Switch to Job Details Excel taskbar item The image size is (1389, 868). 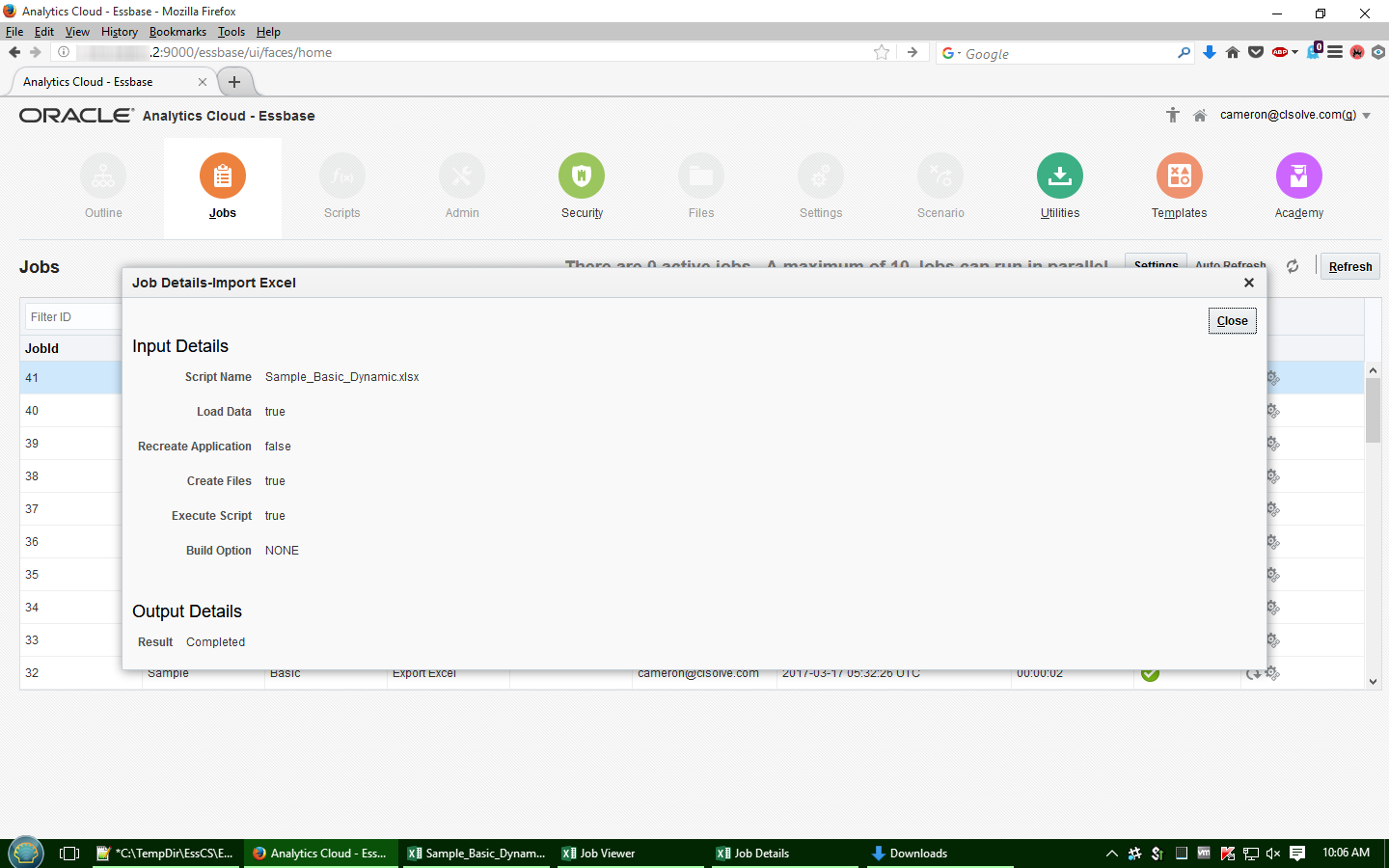(786, 854)
